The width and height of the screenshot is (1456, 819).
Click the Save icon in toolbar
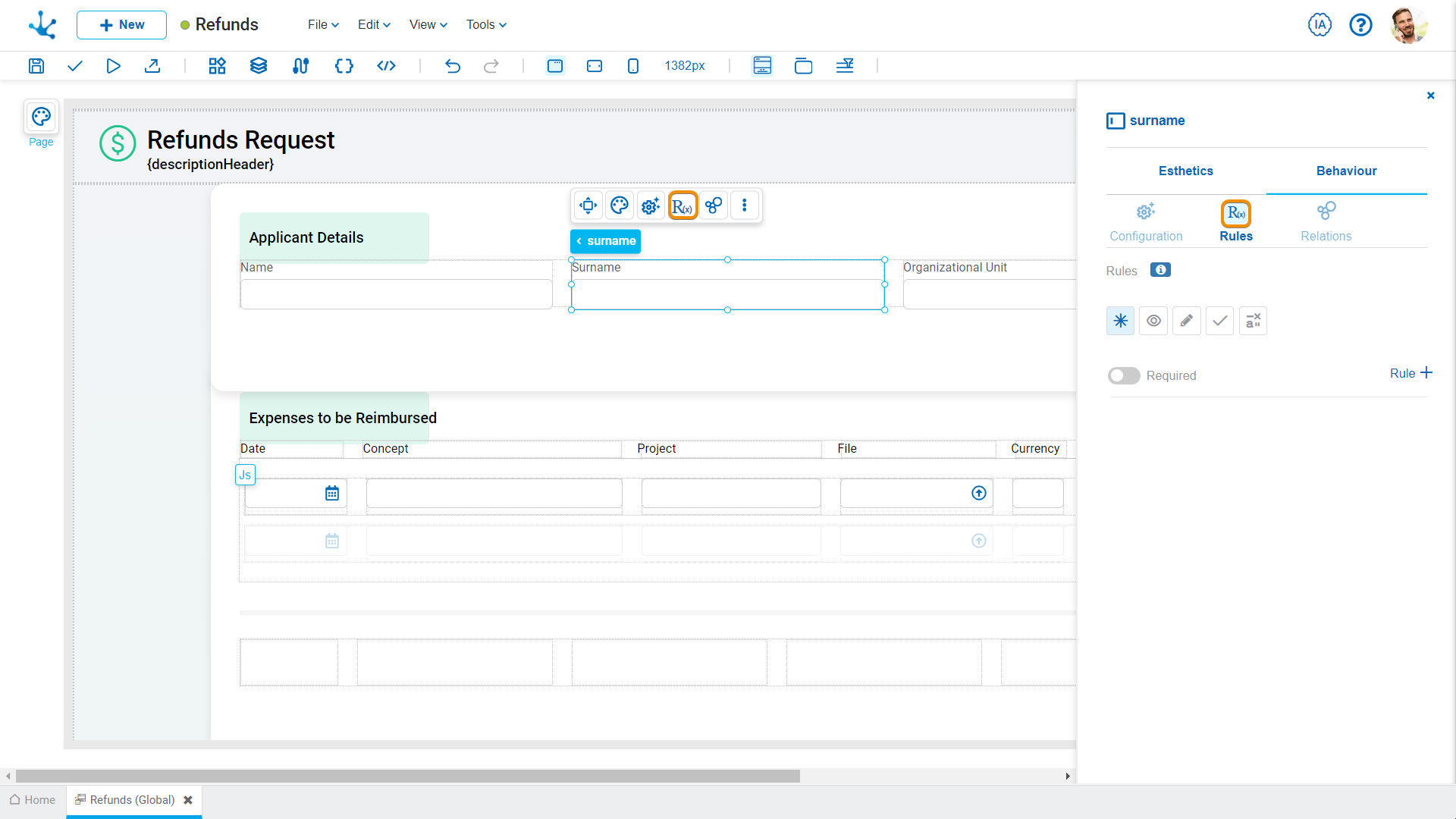coord(36,66)
